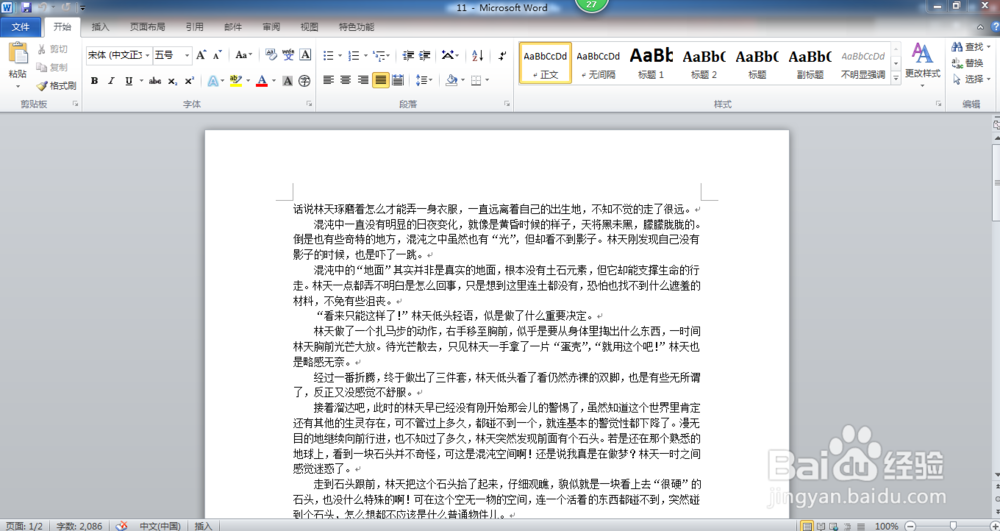This screenshot has width=1000, height=531.
Task: Click the Show/Hide paragraph marks icon
Action: [502, 56]
